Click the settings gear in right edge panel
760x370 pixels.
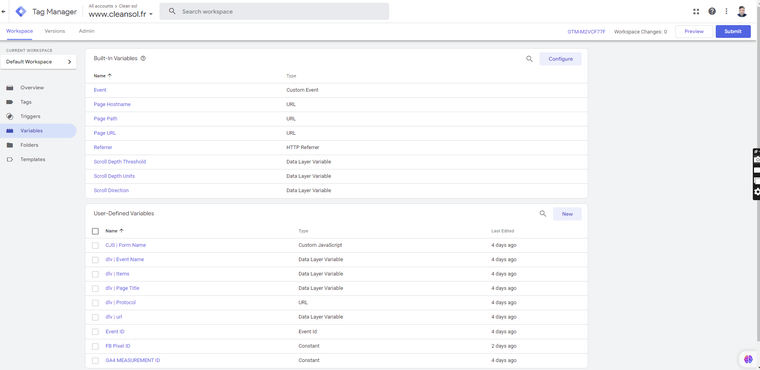(757, 192)
